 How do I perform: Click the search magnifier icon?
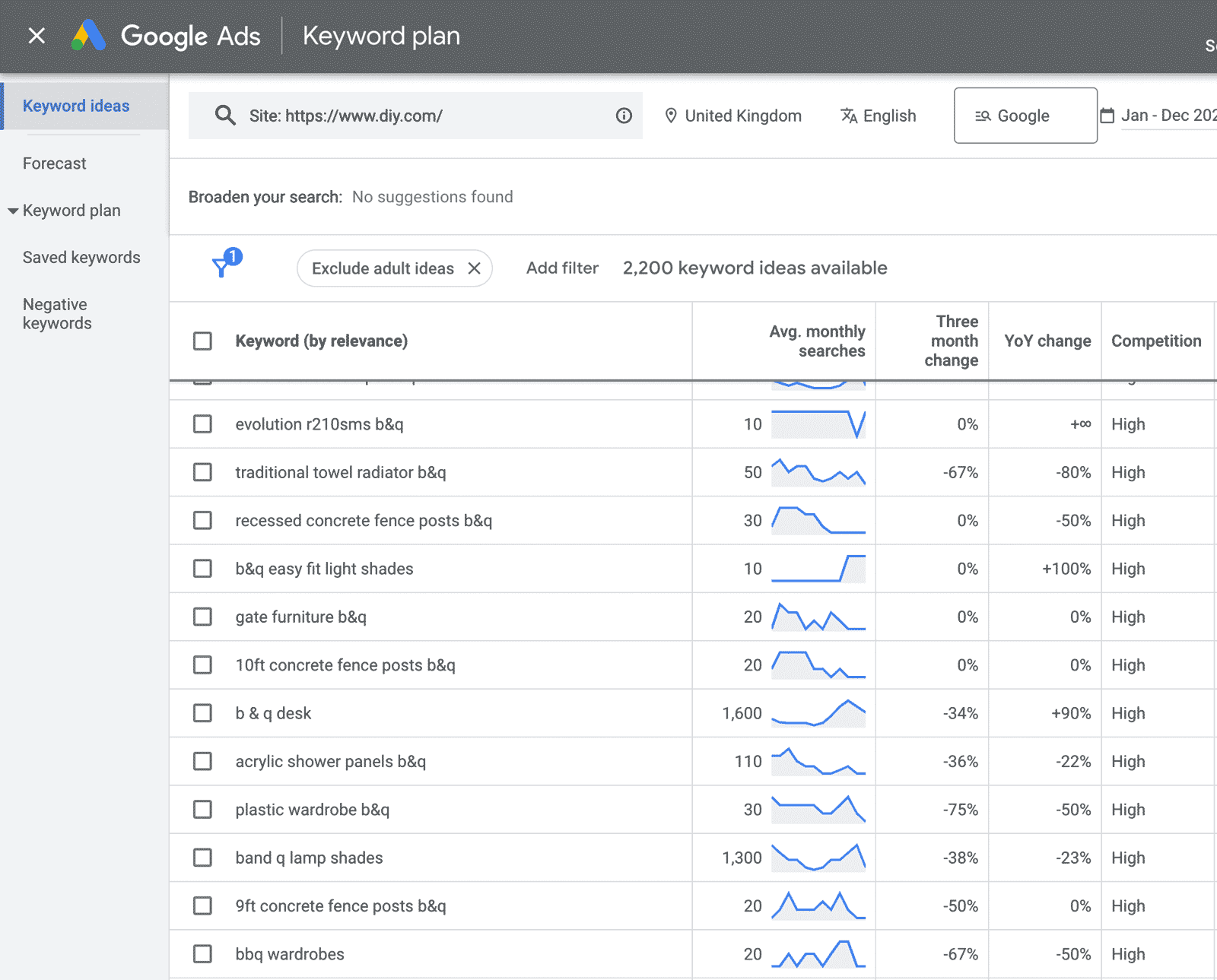(225, 115)
